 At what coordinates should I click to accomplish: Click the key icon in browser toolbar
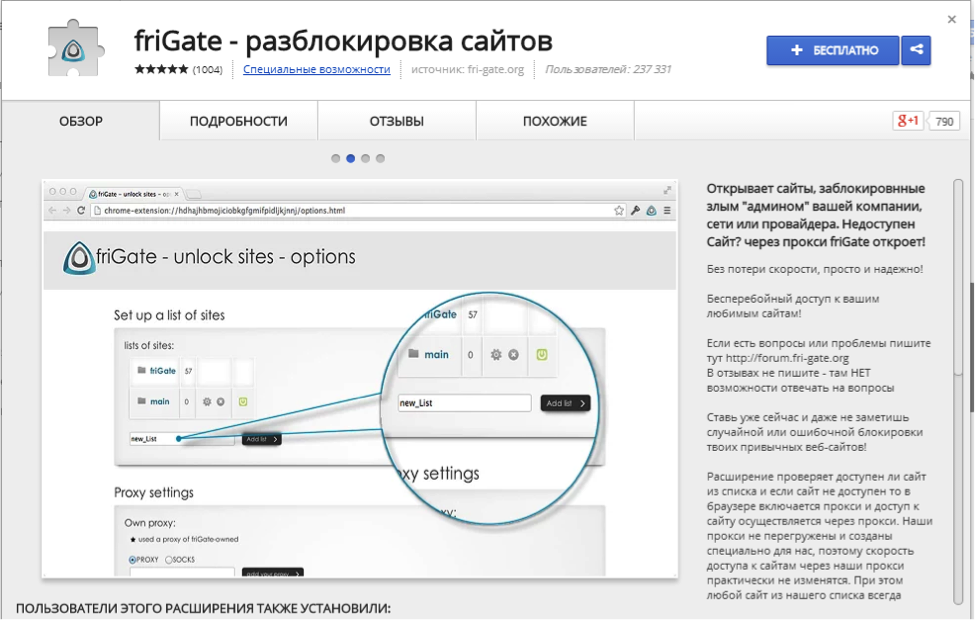(635, 211)
